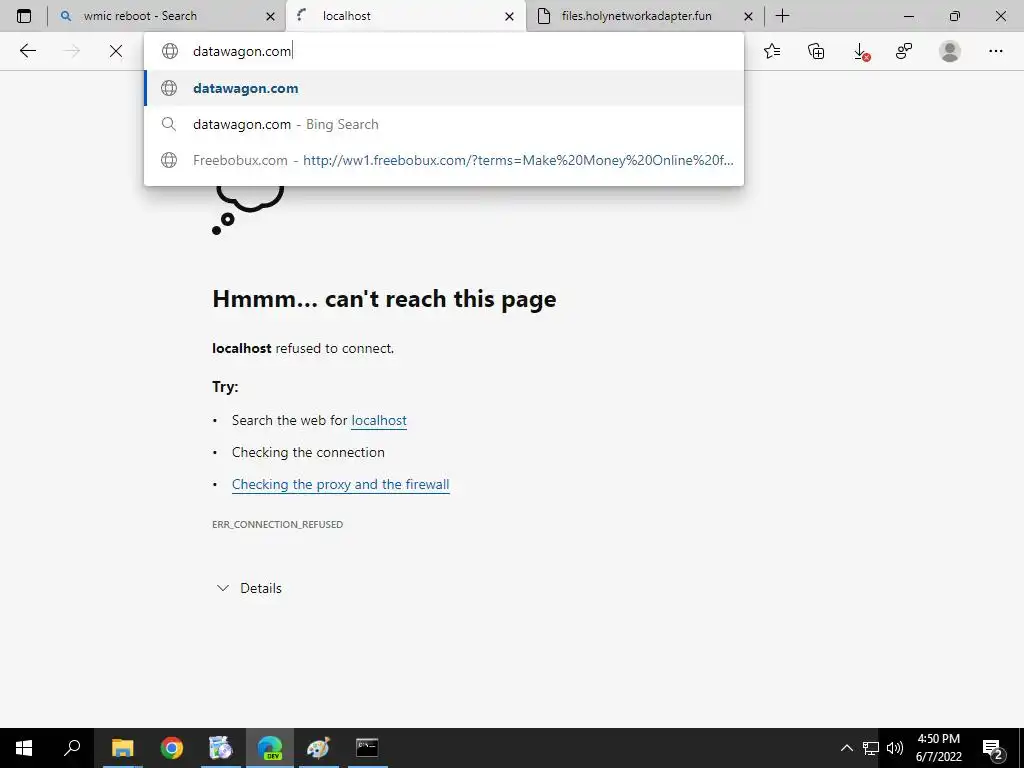This screenshot has width=1024, height=768.
Task: Close the localhost tab
Action: point(509,16)
